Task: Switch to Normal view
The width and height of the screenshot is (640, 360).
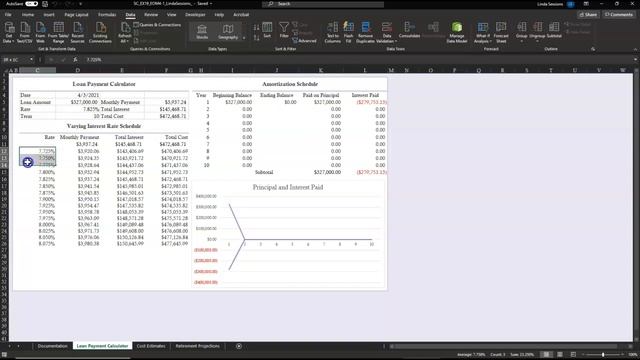Action: [546, 355]
